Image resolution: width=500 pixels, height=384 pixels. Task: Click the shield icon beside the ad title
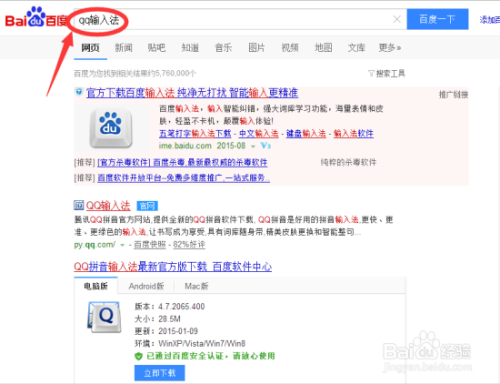tap(79, 91)
